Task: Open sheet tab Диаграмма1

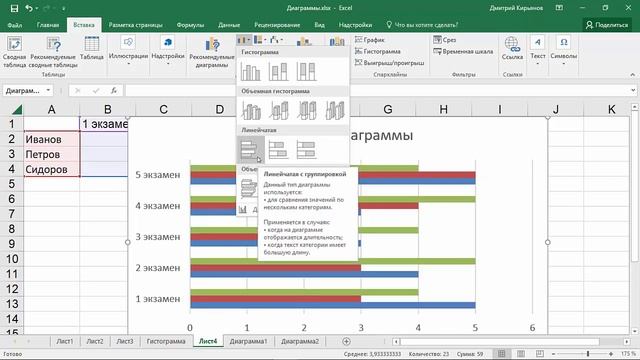Action: pos(248,341)
